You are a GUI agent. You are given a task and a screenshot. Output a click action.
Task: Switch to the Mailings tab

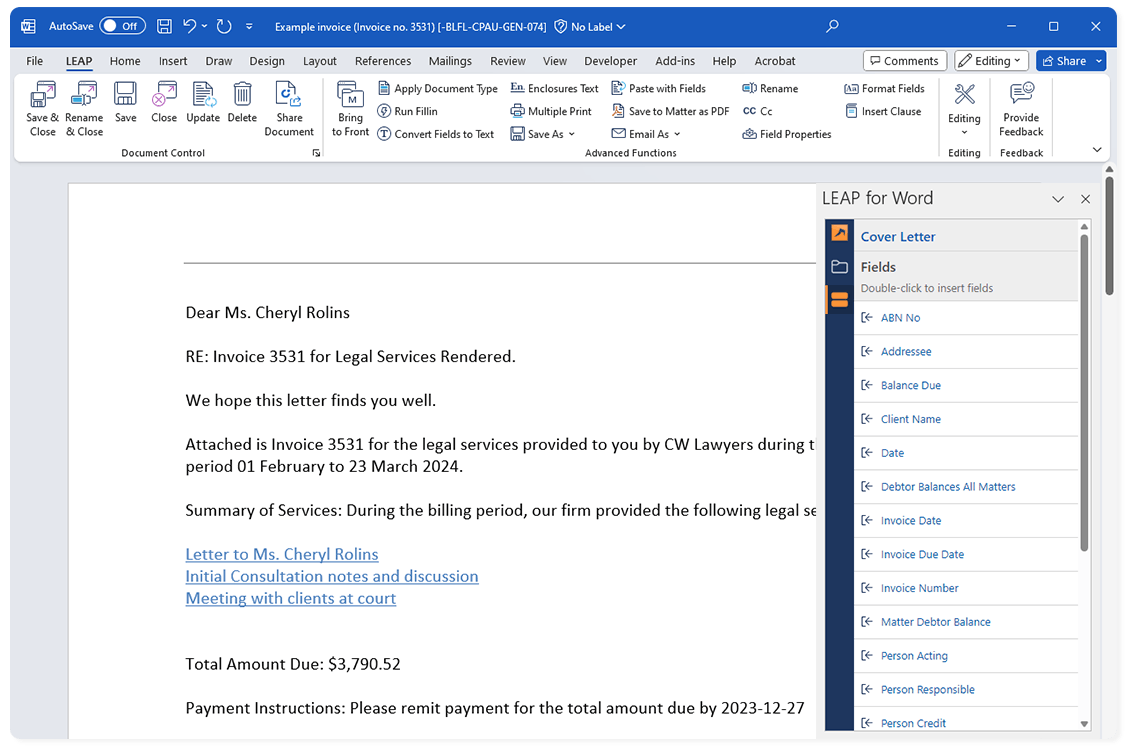point(450,61)
